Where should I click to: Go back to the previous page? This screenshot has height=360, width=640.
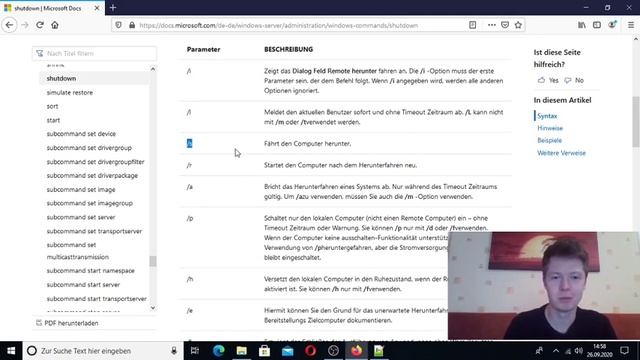click(x=9, y=25)
